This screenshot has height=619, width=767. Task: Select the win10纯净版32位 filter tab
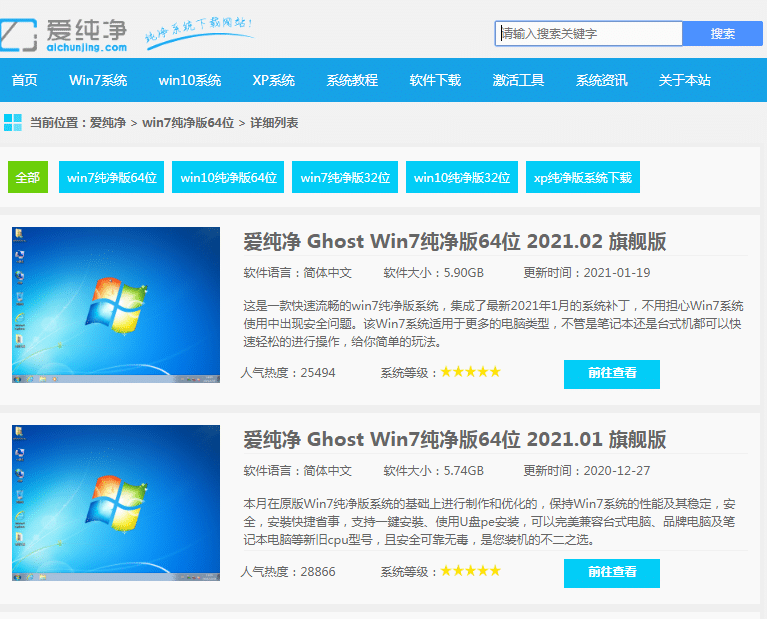(462, 177)
